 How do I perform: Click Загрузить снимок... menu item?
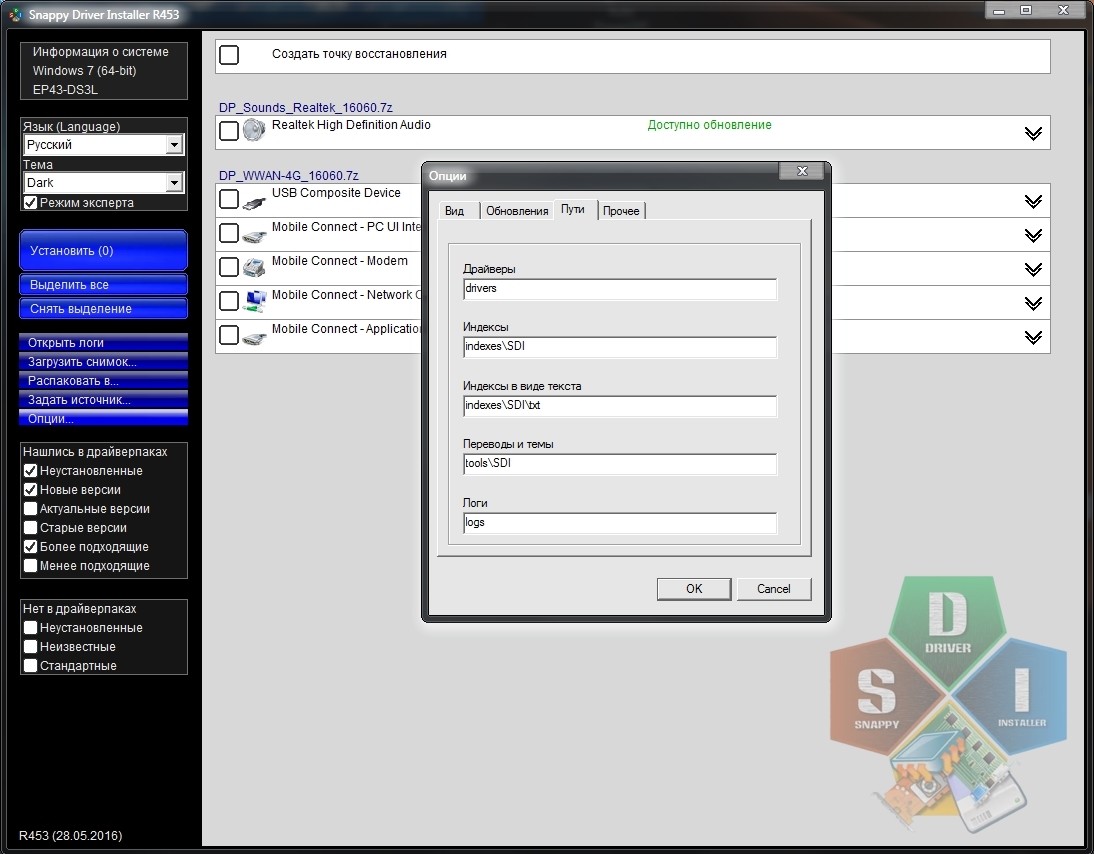point(103,361)
